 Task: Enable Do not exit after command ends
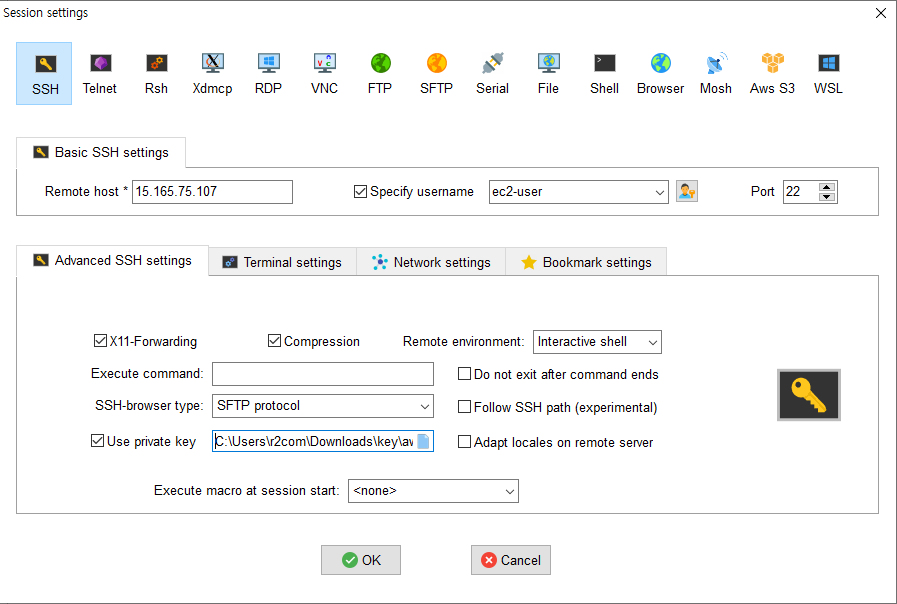click(465, 374)
